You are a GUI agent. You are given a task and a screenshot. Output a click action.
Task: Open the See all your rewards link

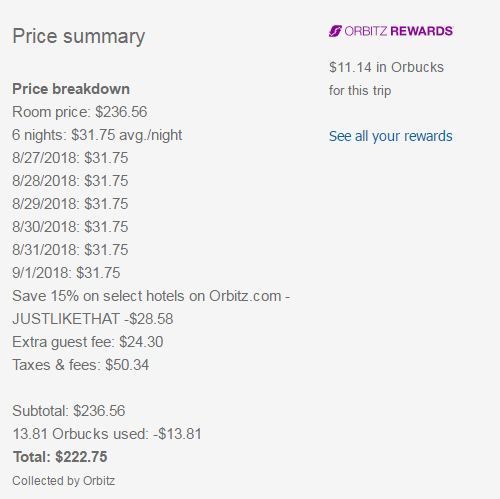point(391,136)
